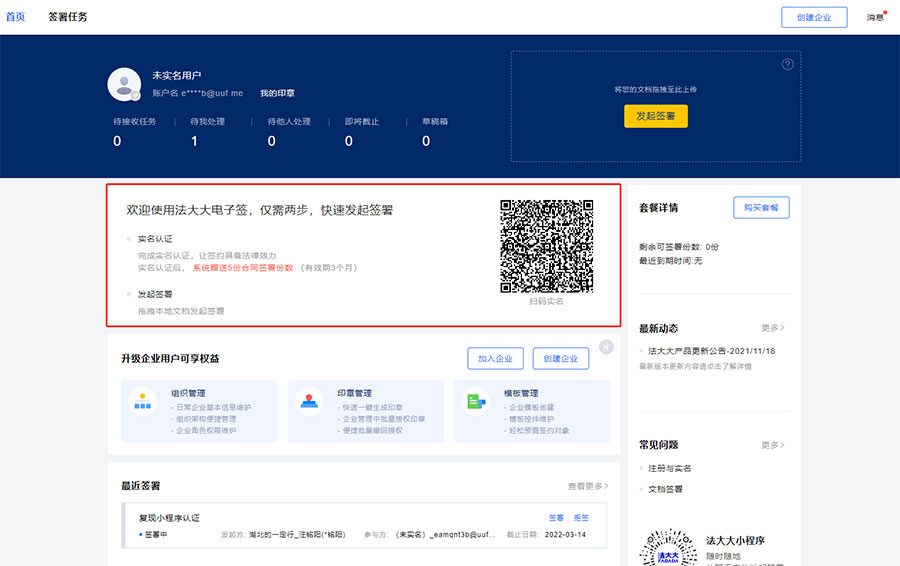Click the QR code for real-name verification
The image size is (900, 566).
tap(546, 246)
